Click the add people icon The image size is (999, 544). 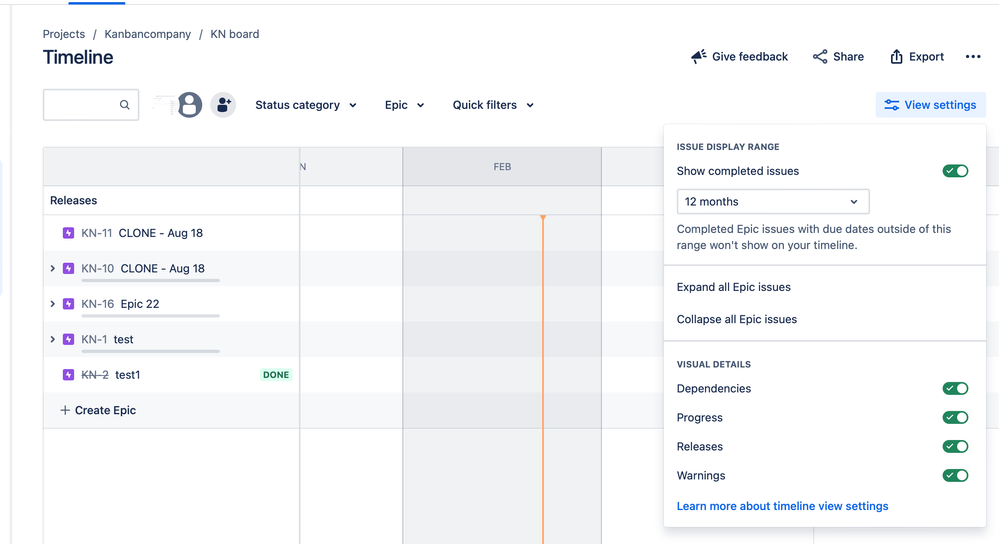pos(222,104)
